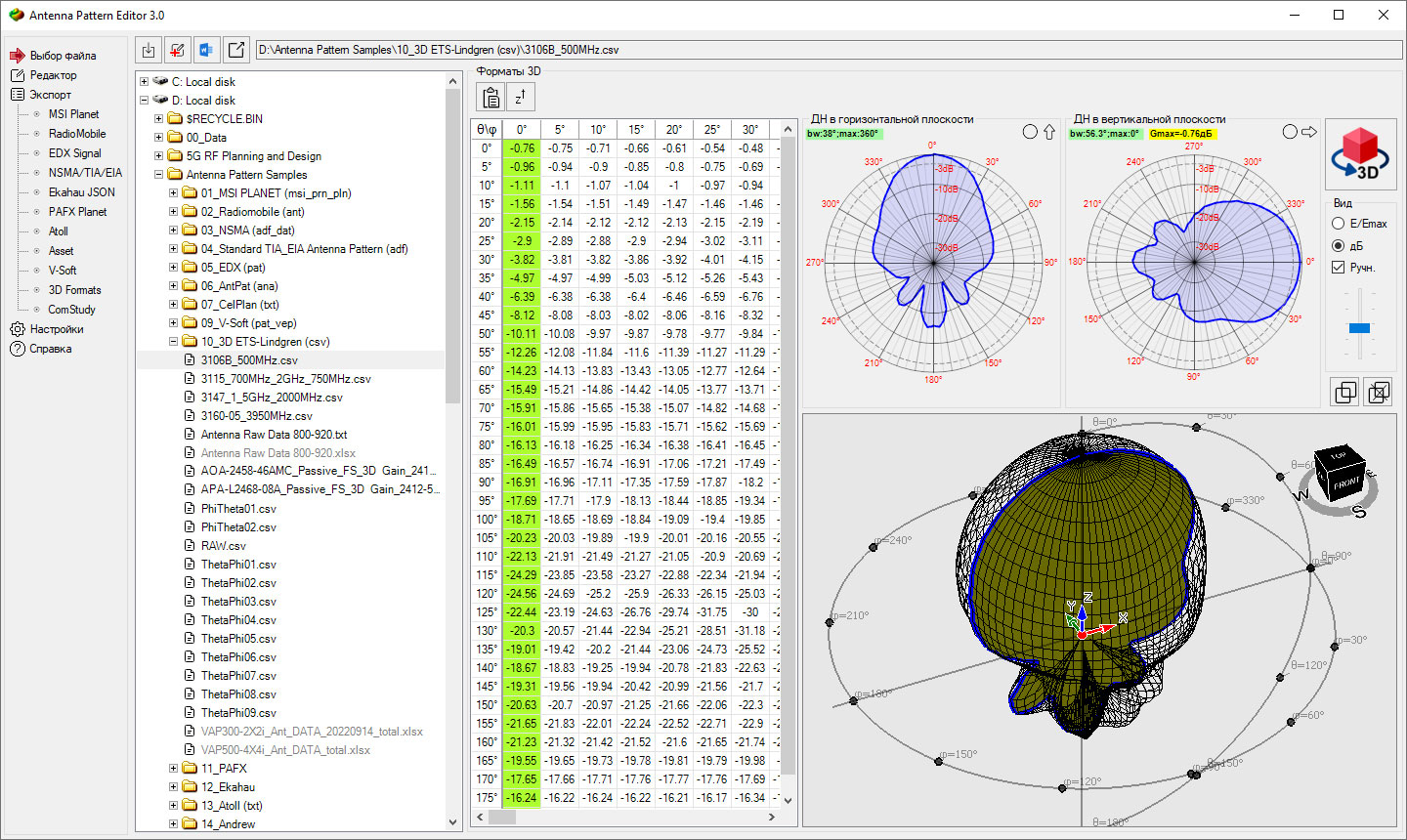This screenshot has width=1407, height=840.
Task: Click the download/import arrow toolbar icon
Action: coord(149,50)
